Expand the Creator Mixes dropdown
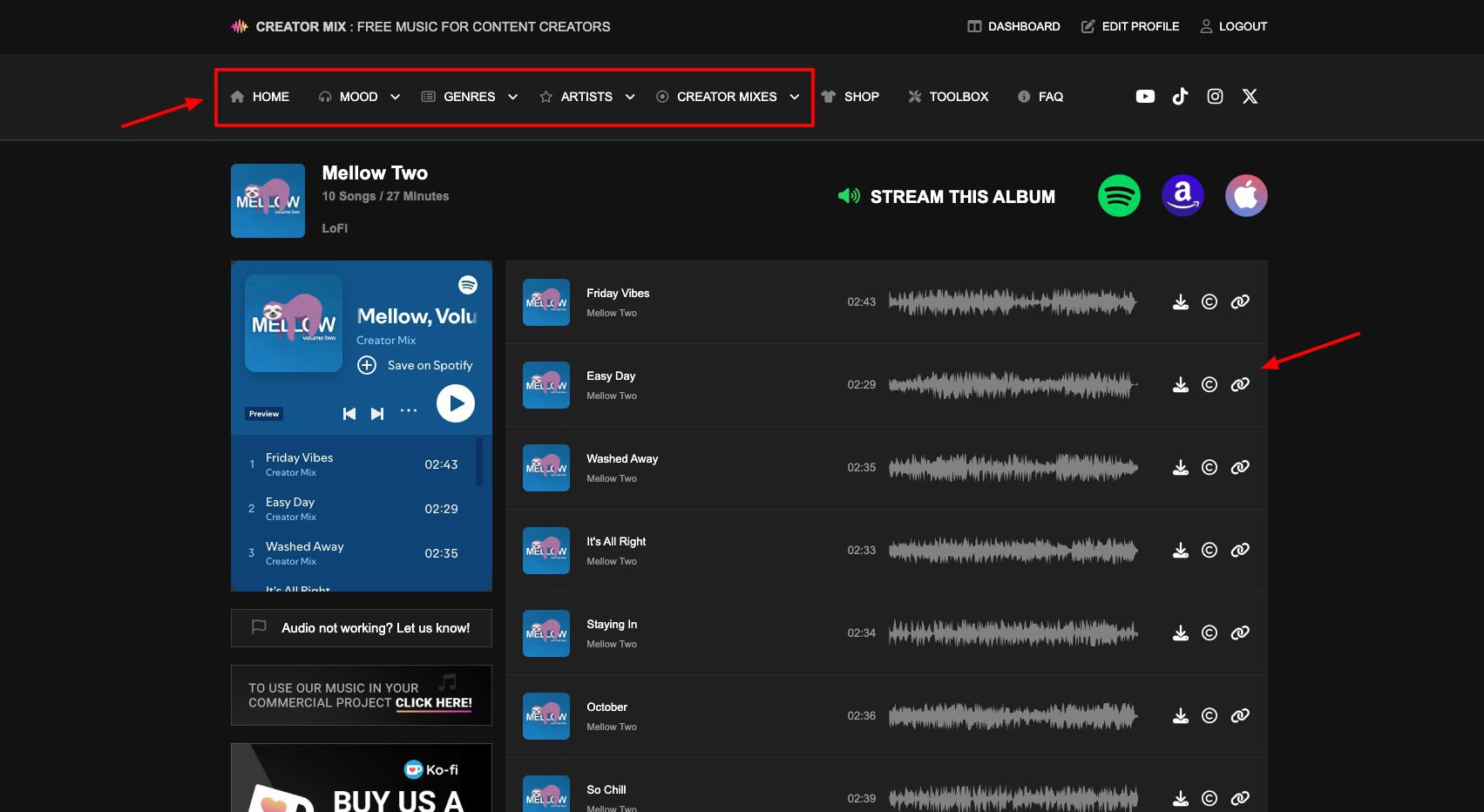The width and height of the screenshot is (1484, 812). 727,97
